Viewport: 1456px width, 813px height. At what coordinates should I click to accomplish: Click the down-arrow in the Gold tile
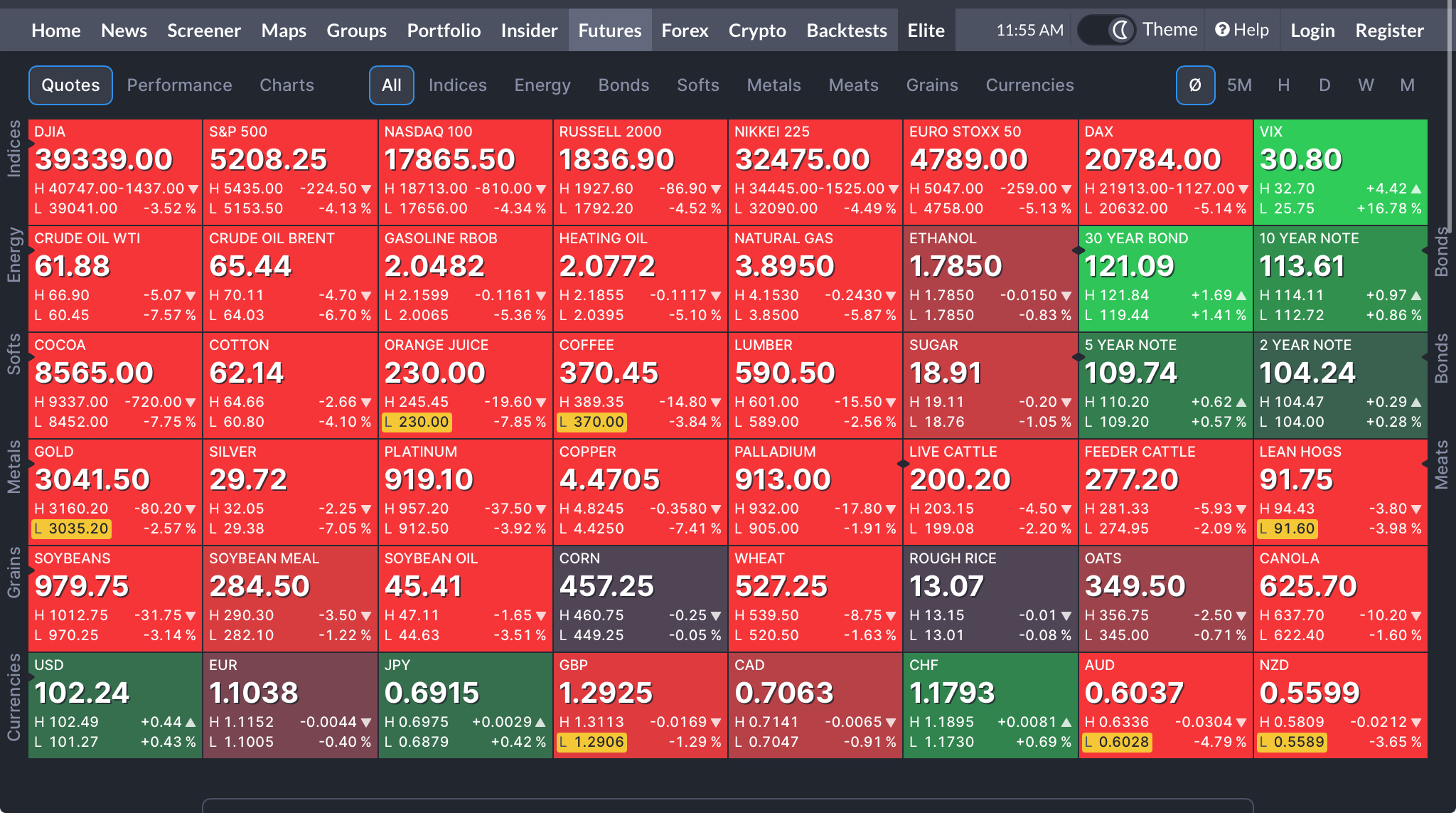click(x=191, y=509)
